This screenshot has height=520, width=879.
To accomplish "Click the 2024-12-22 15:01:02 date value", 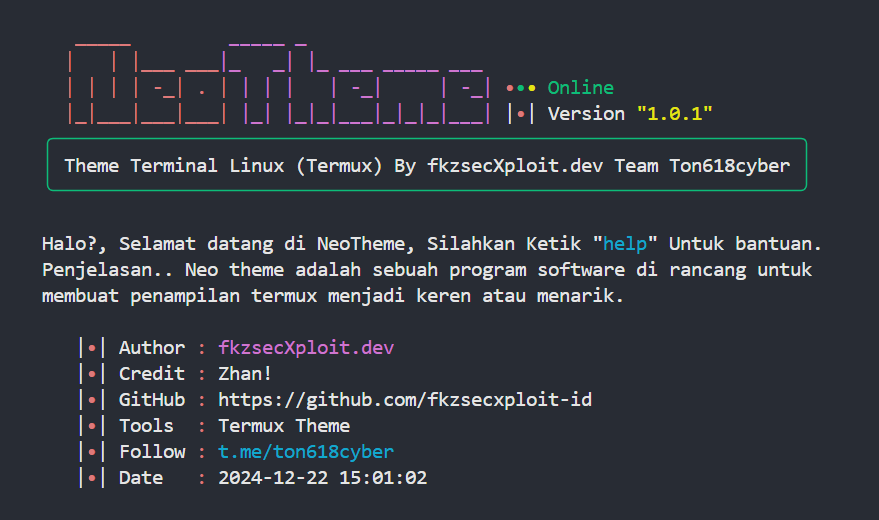I will tap(322, 478).
